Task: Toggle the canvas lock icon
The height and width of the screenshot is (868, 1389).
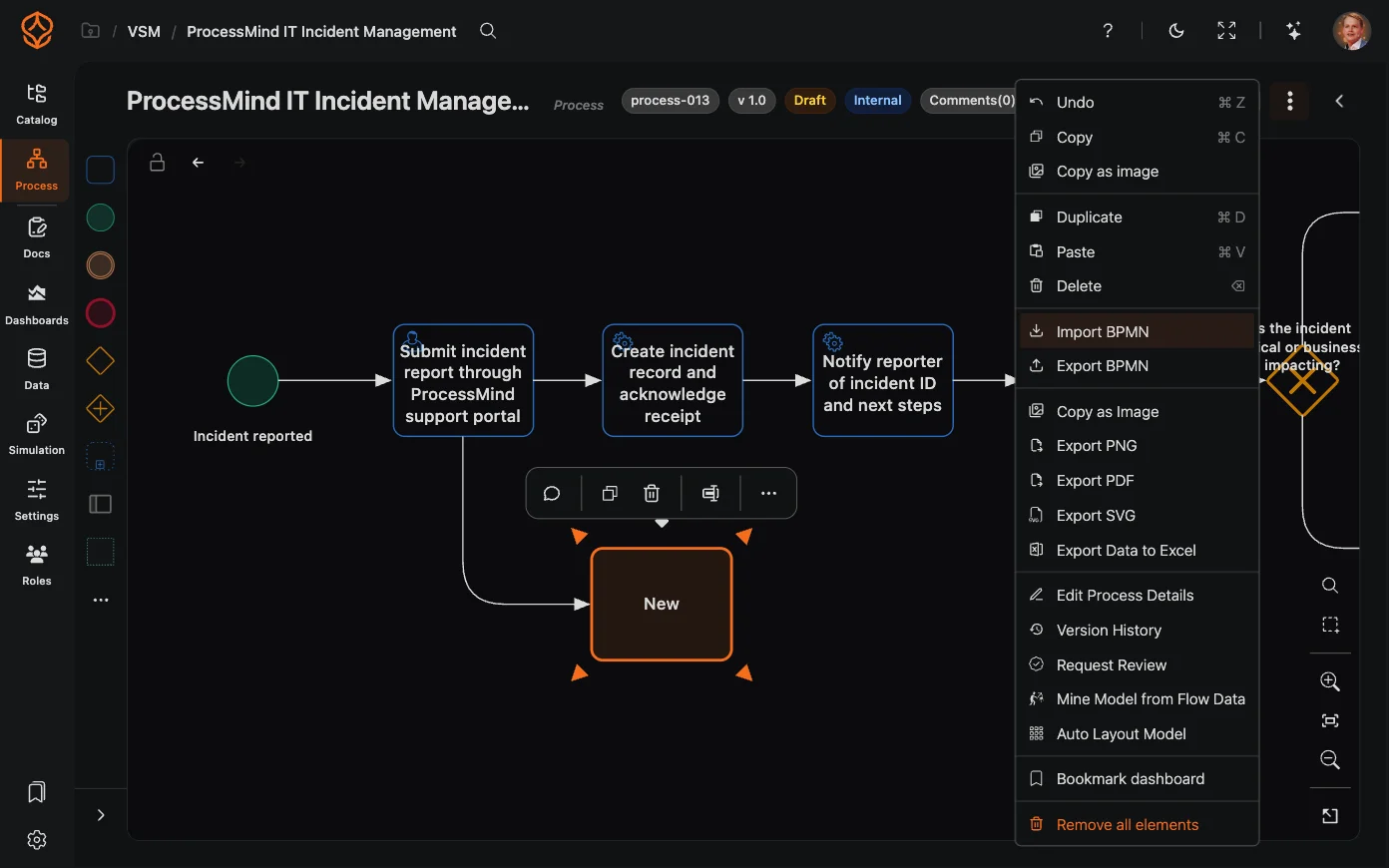Action: (x=157, y=163)
